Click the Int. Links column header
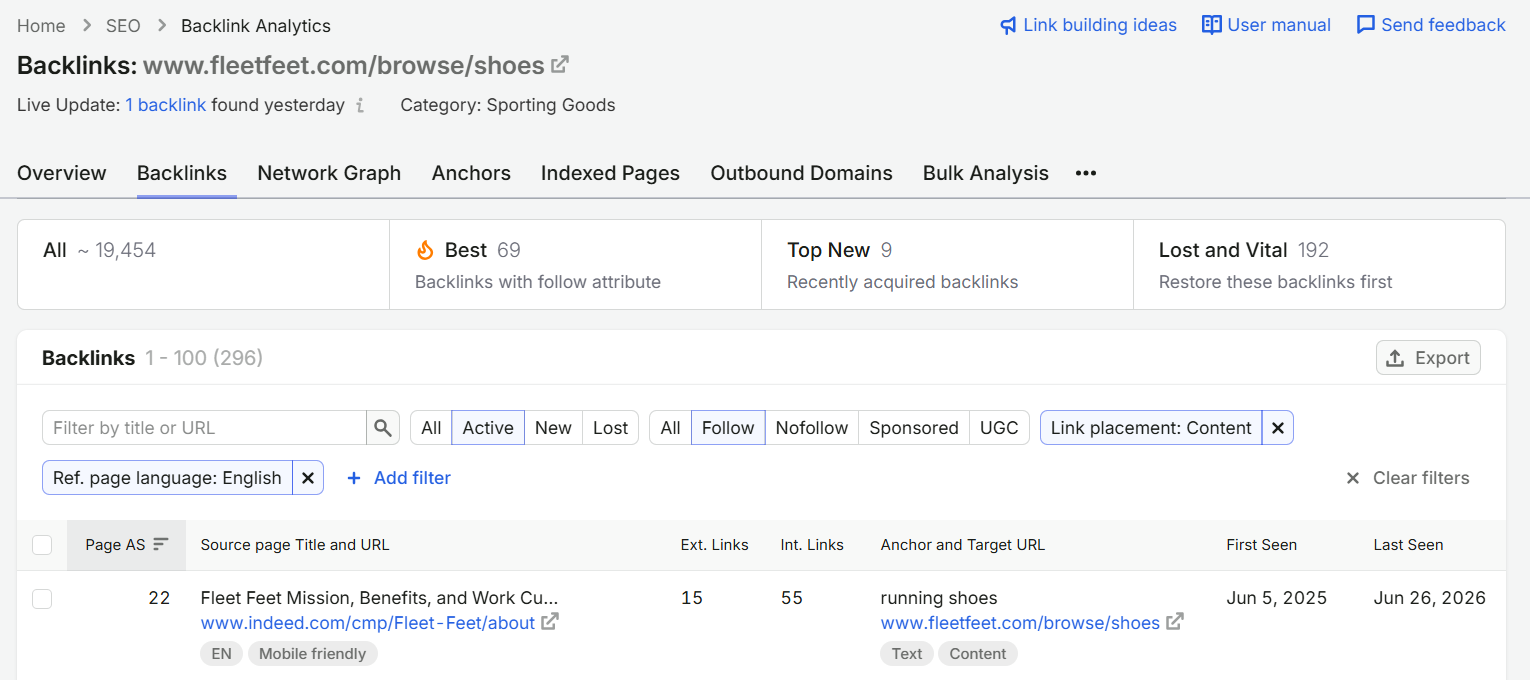 (812, 545)
